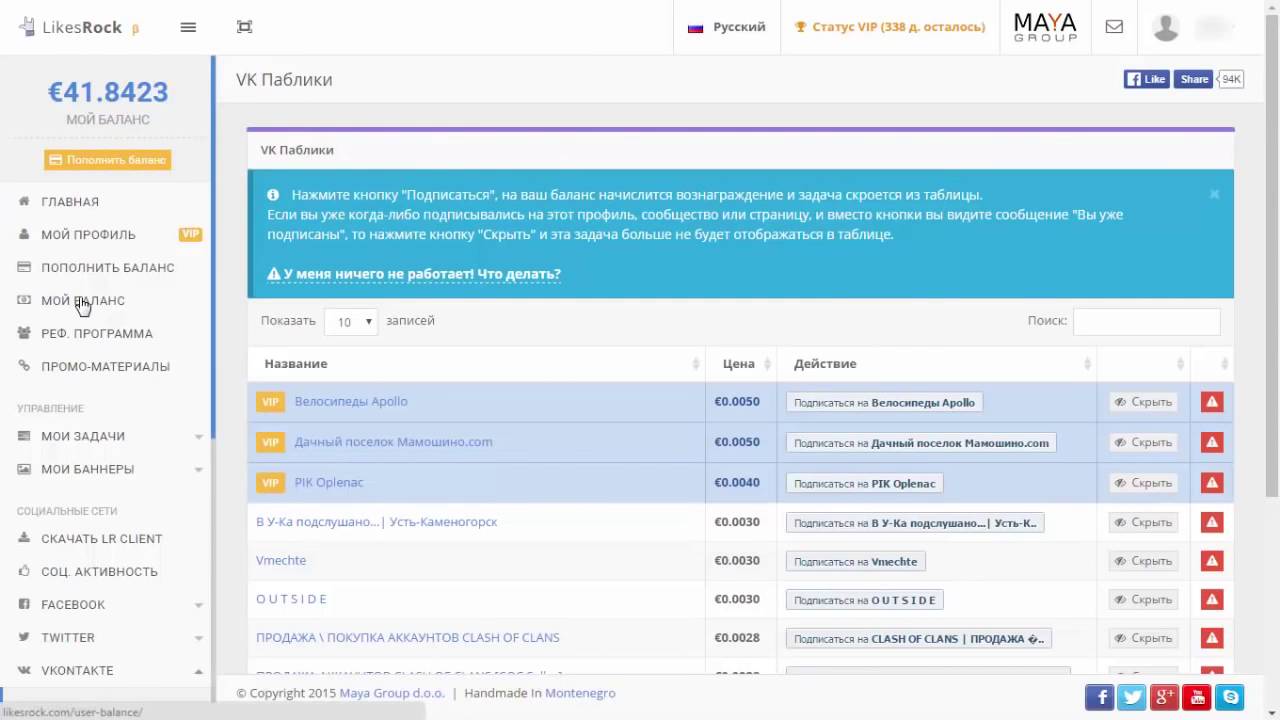
Task: Expand the МОИ БАННЕРЫ sidebar section
Action: (x=108, y=469)
